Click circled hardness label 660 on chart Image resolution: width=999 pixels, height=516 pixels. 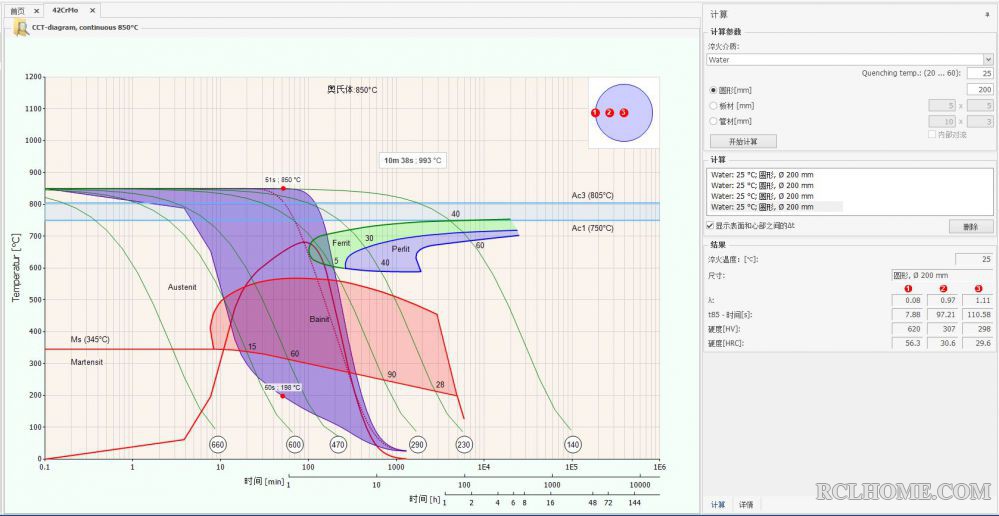click(218, 445)
